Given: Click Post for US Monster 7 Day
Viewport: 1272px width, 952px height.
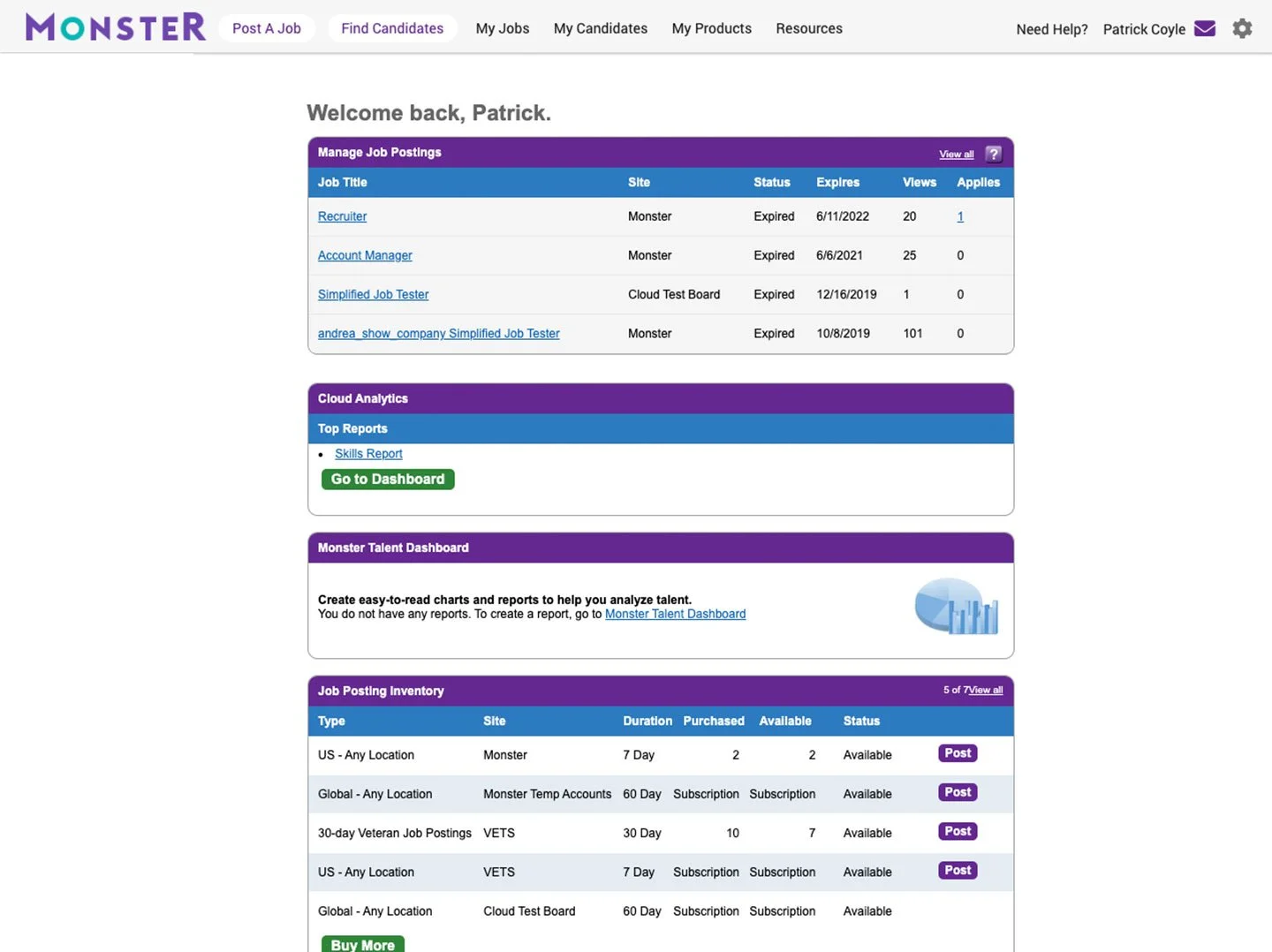Looking at the screenshot, I should pyautogui.click(x=958, y=753).
